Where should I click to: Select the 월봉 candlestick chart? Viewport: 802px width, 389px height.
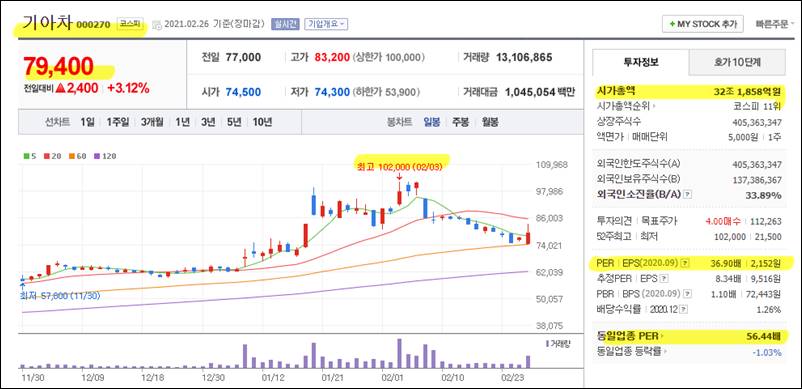[490, 122]
